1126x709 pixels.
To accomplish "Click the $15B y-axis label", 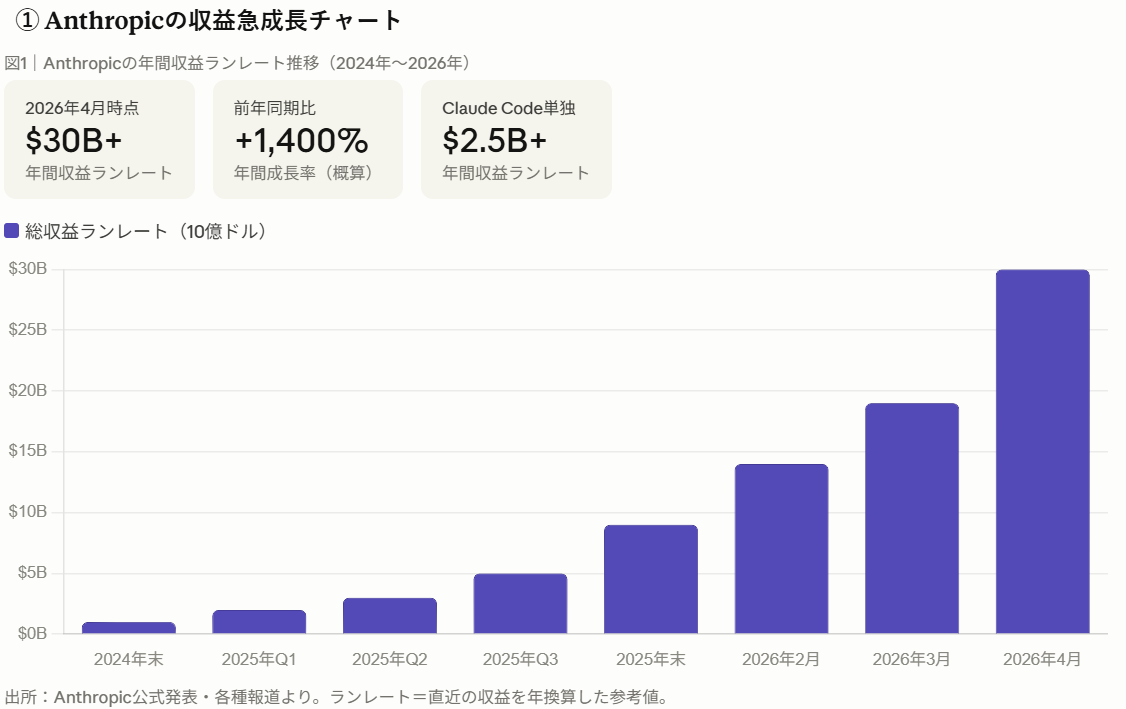I will (x=28, y=451).
